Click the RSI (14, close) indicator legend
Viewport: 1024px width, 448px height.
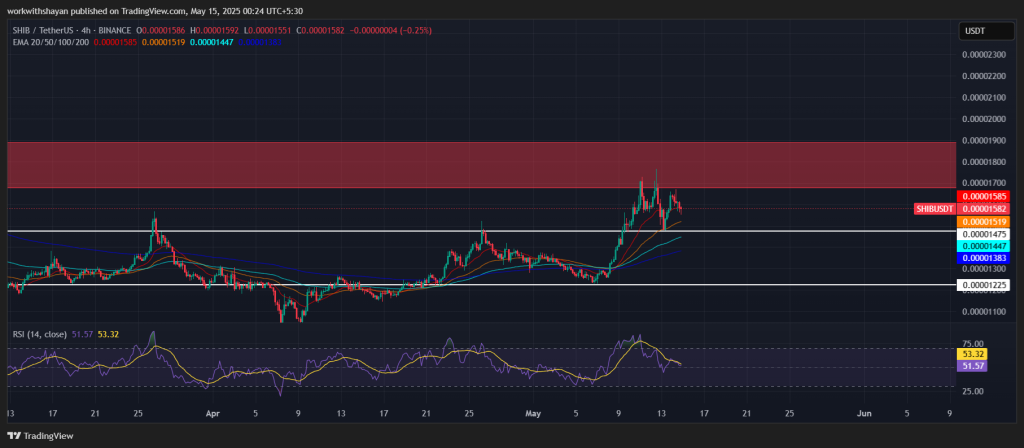40,334
